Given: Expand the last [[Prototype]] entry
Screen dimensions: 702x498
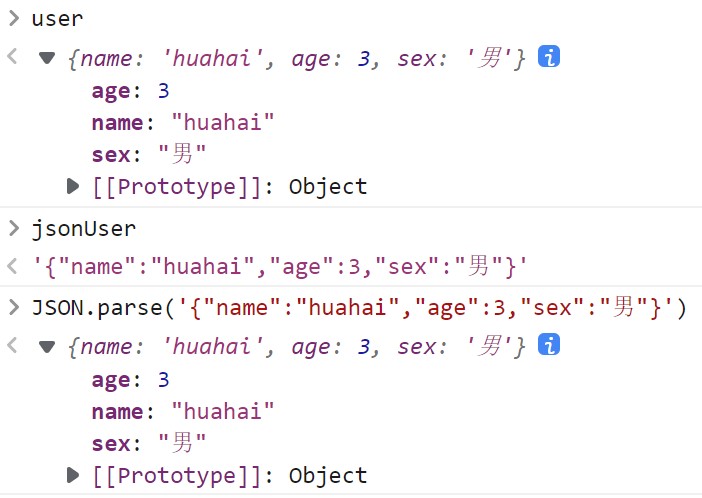Looking at the screenshot, I should click(72, 474).
